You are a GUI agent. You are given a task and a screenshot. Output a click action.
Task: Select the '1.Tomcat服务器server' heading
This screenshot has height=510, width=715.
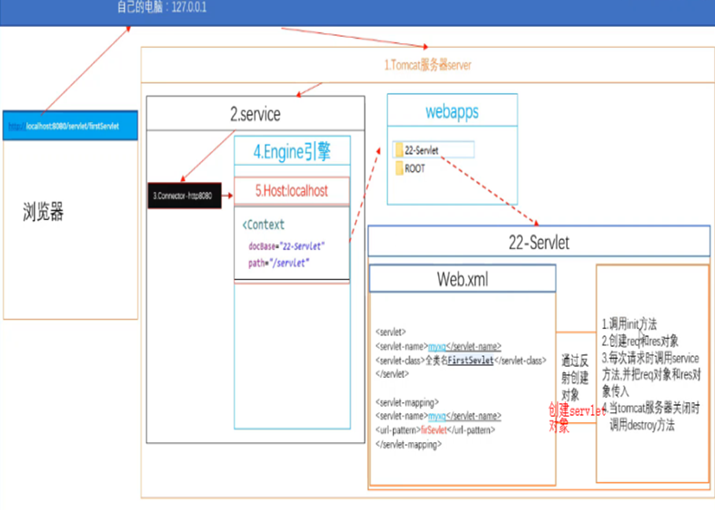(x=428, y=65)
